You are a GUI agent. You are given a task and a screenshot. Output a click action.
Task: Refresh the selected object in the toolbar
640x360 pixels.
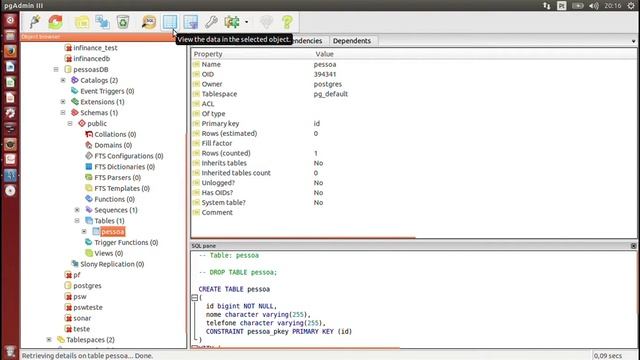coord(56,22)
